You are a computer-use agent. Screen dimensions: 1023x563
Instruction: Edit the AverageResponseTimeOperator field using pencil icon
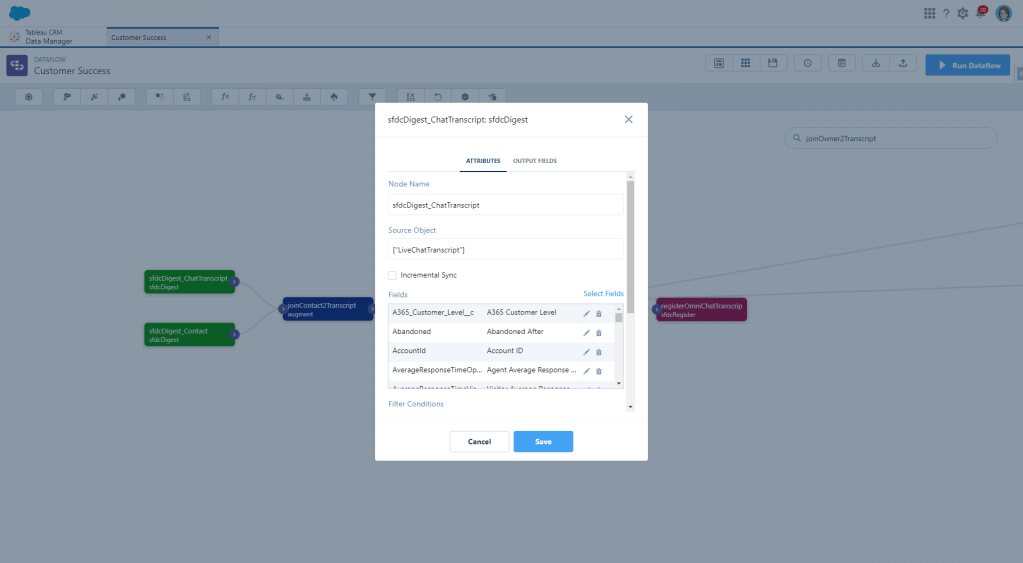click(587, 371)
